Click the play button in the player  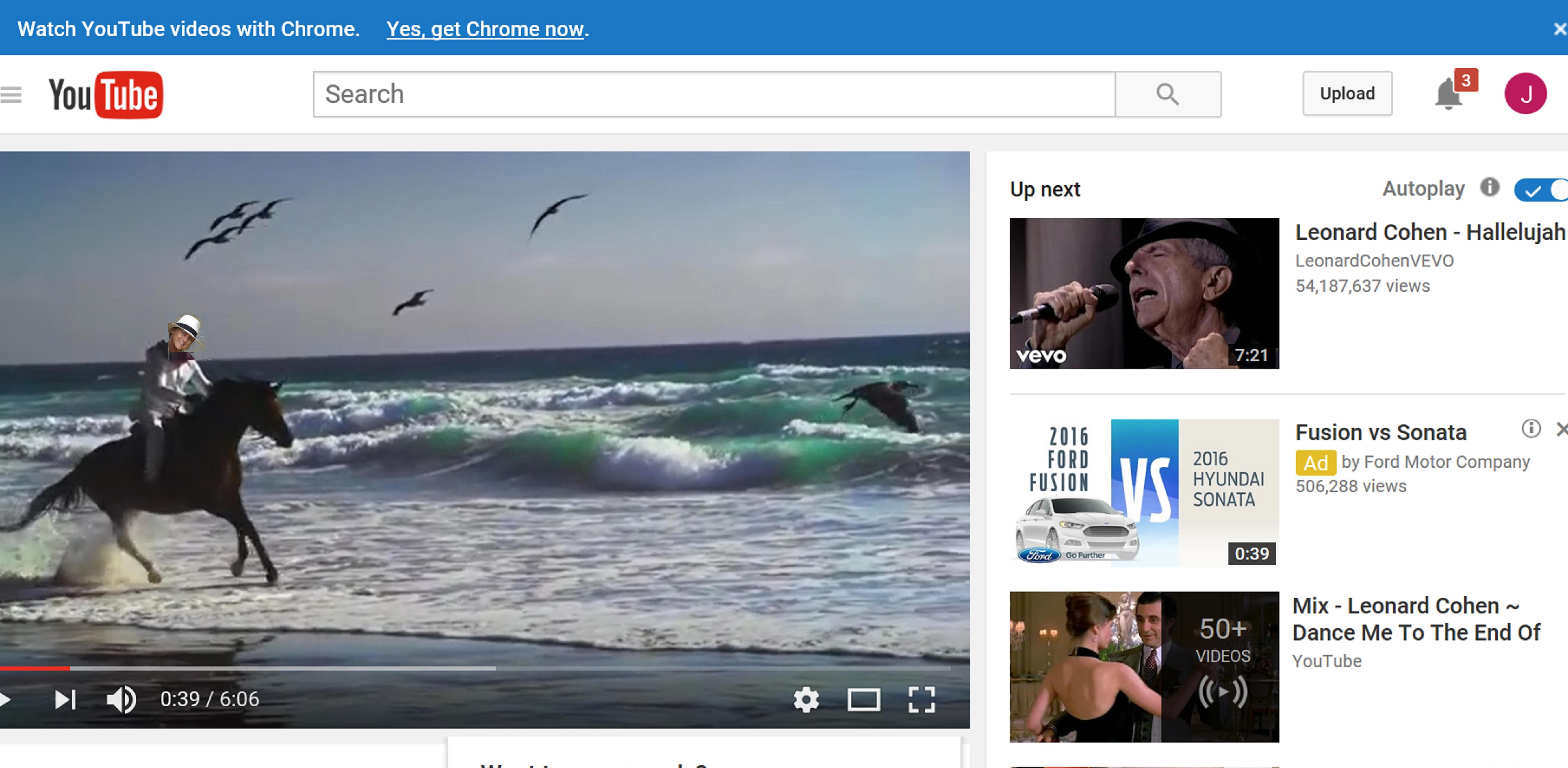coord(5,699)
